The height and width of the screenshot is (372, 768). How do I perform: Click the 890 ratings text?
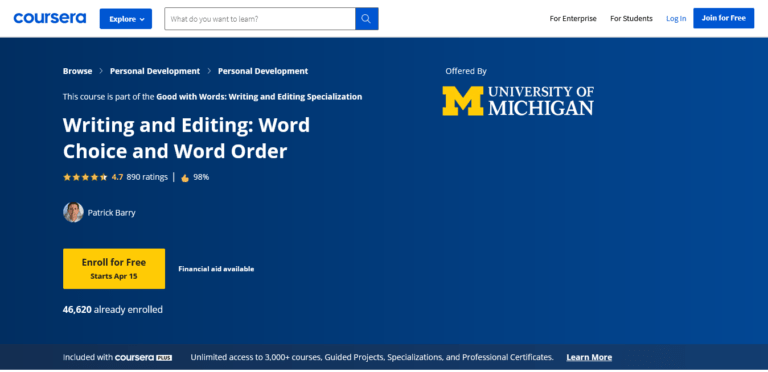point(147,177)
